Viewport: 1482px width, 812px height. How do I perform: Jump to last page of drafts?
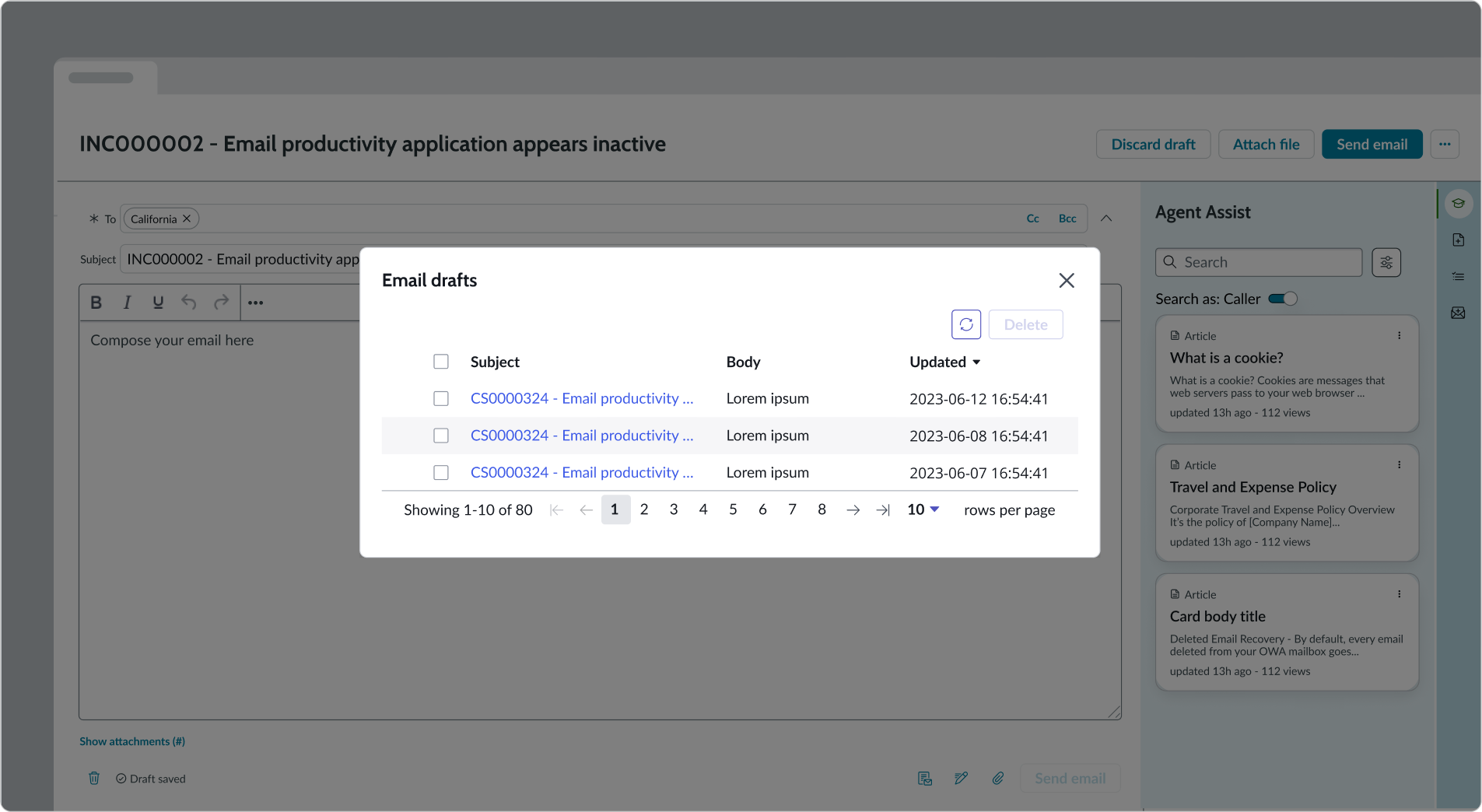point(883,510)
